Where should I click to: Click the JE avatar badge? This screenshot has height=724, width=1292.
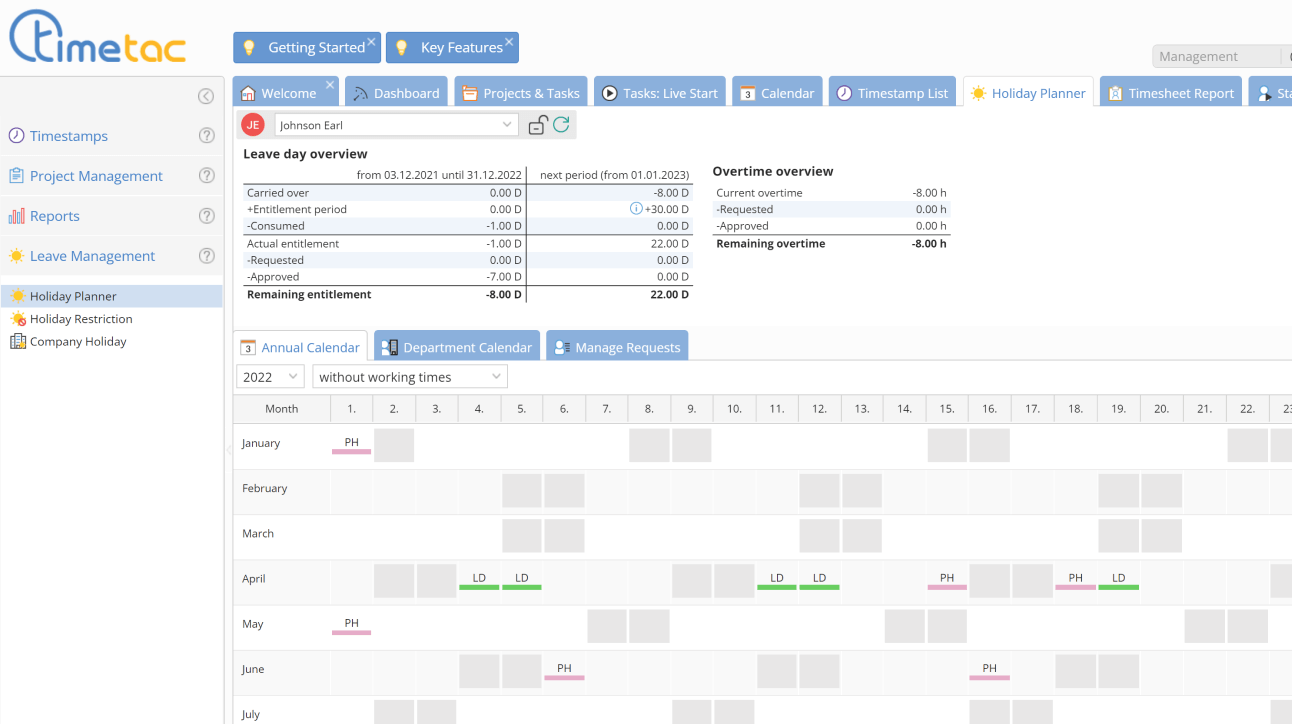[x=252, y=124]
